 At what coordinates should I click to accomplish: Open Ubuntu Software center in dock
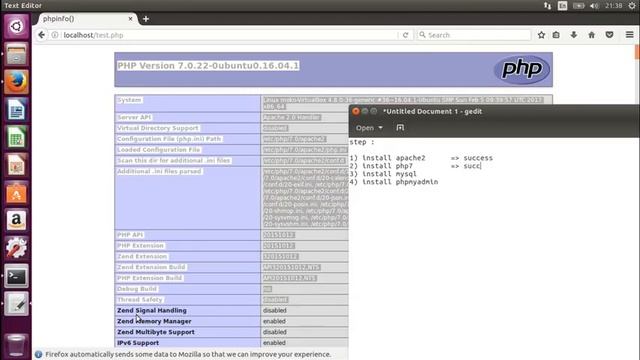pos(16,193)
